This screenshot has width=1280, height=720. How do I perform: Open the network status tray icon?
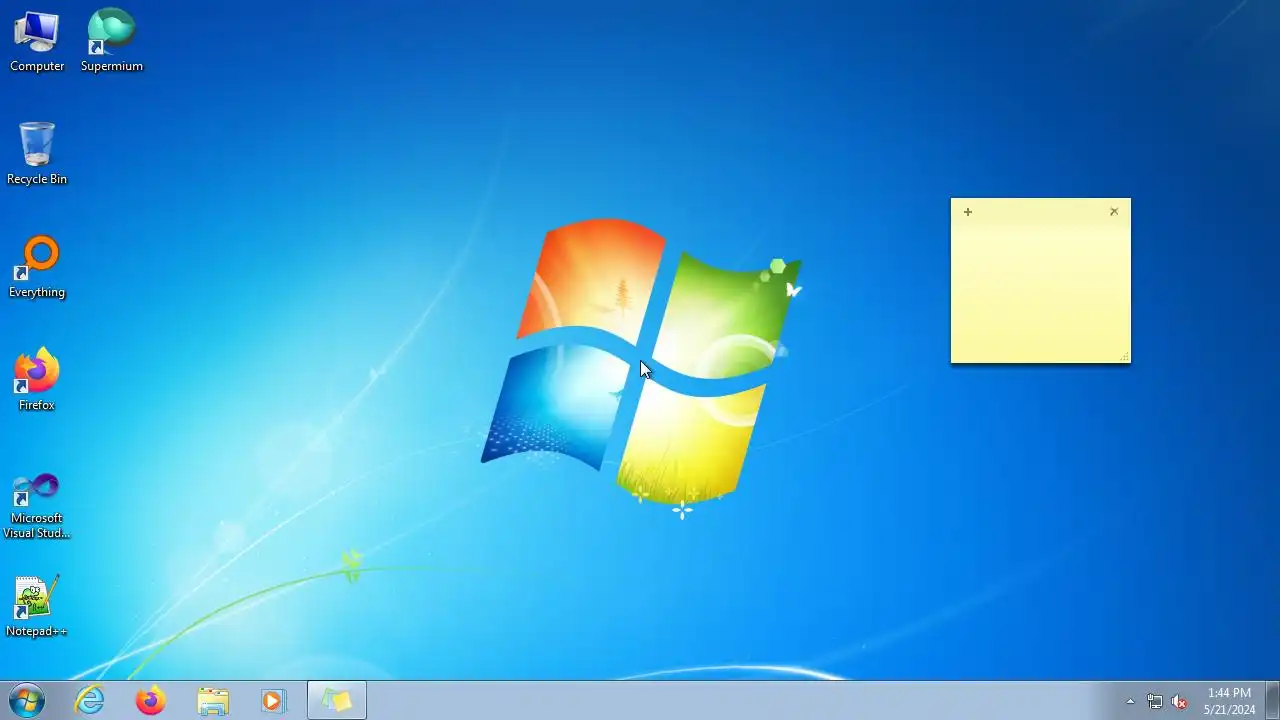(1155, 701)
